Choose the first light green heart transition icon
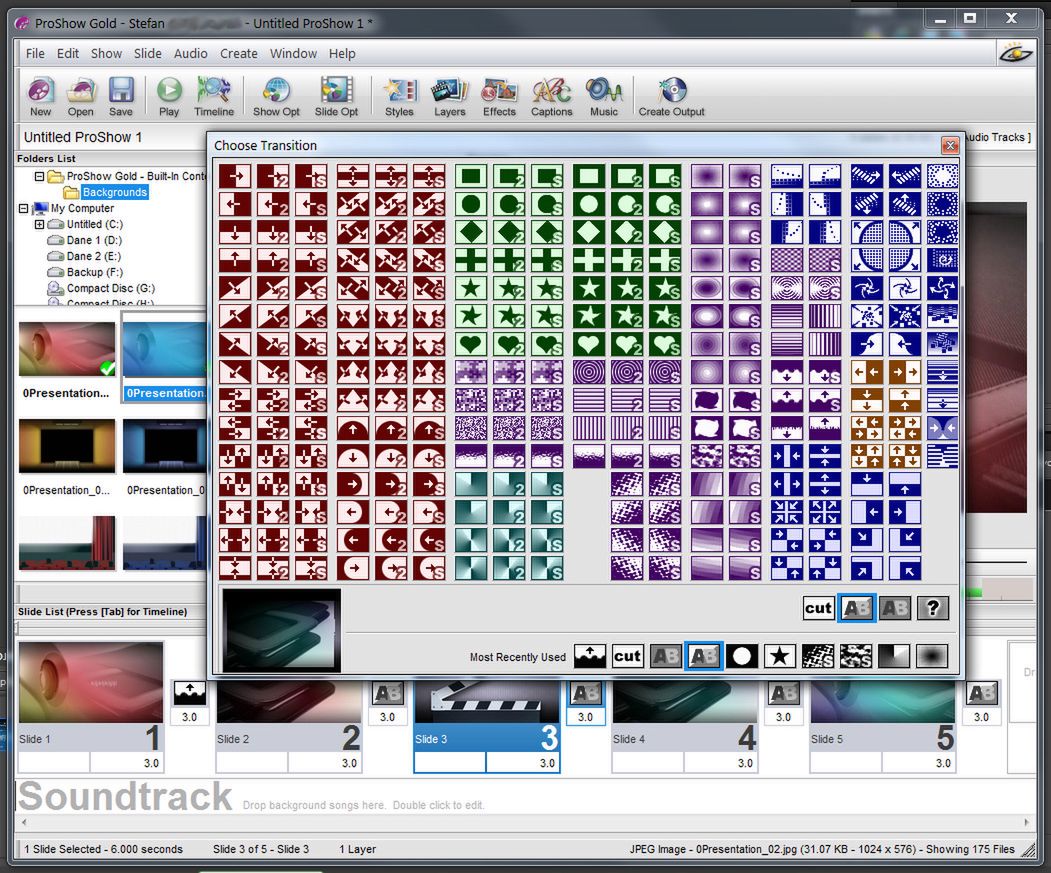This screenshot has height=873, width=1051. tap(471, 344)
